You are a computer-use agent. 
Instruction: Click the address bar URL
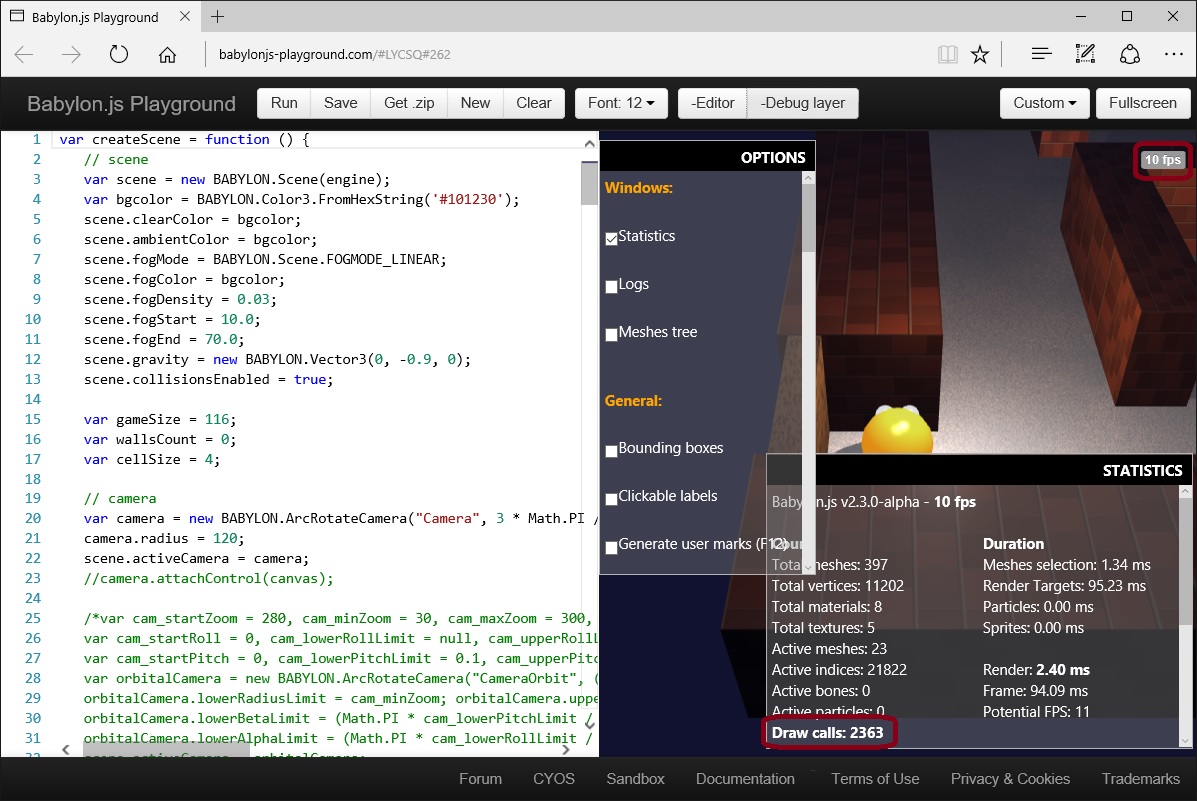coord(334,54)
